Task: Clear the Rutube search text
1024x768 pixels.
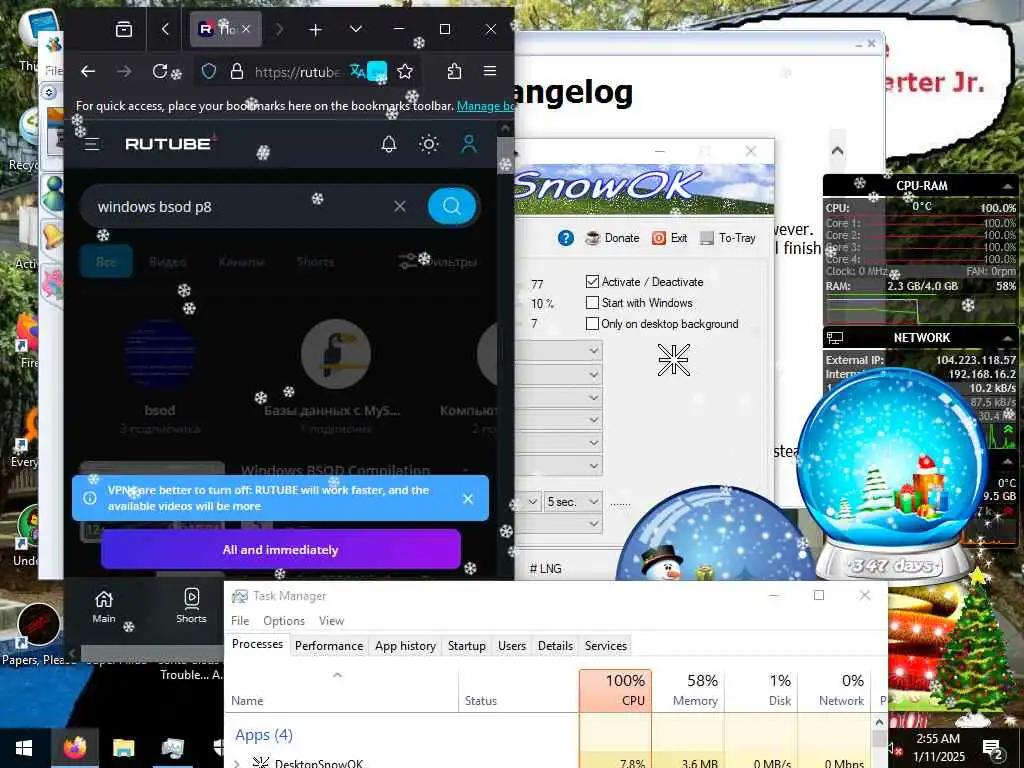Action: click(x=400, y=206)
